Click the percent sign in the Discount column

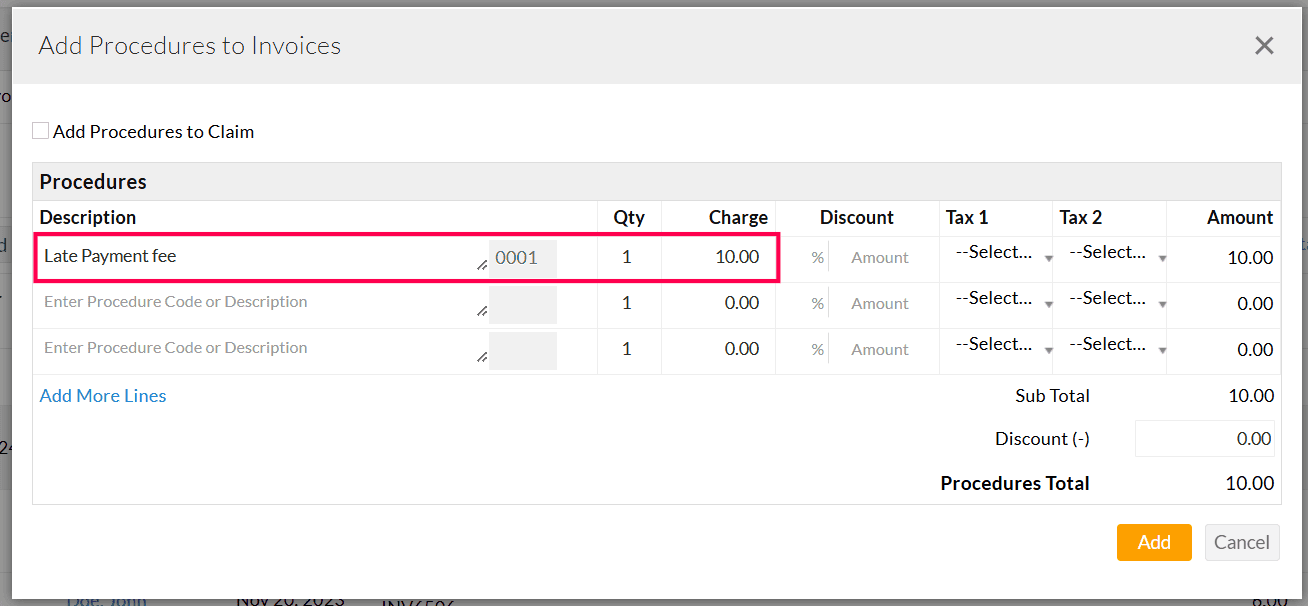[x=817, y=257]
